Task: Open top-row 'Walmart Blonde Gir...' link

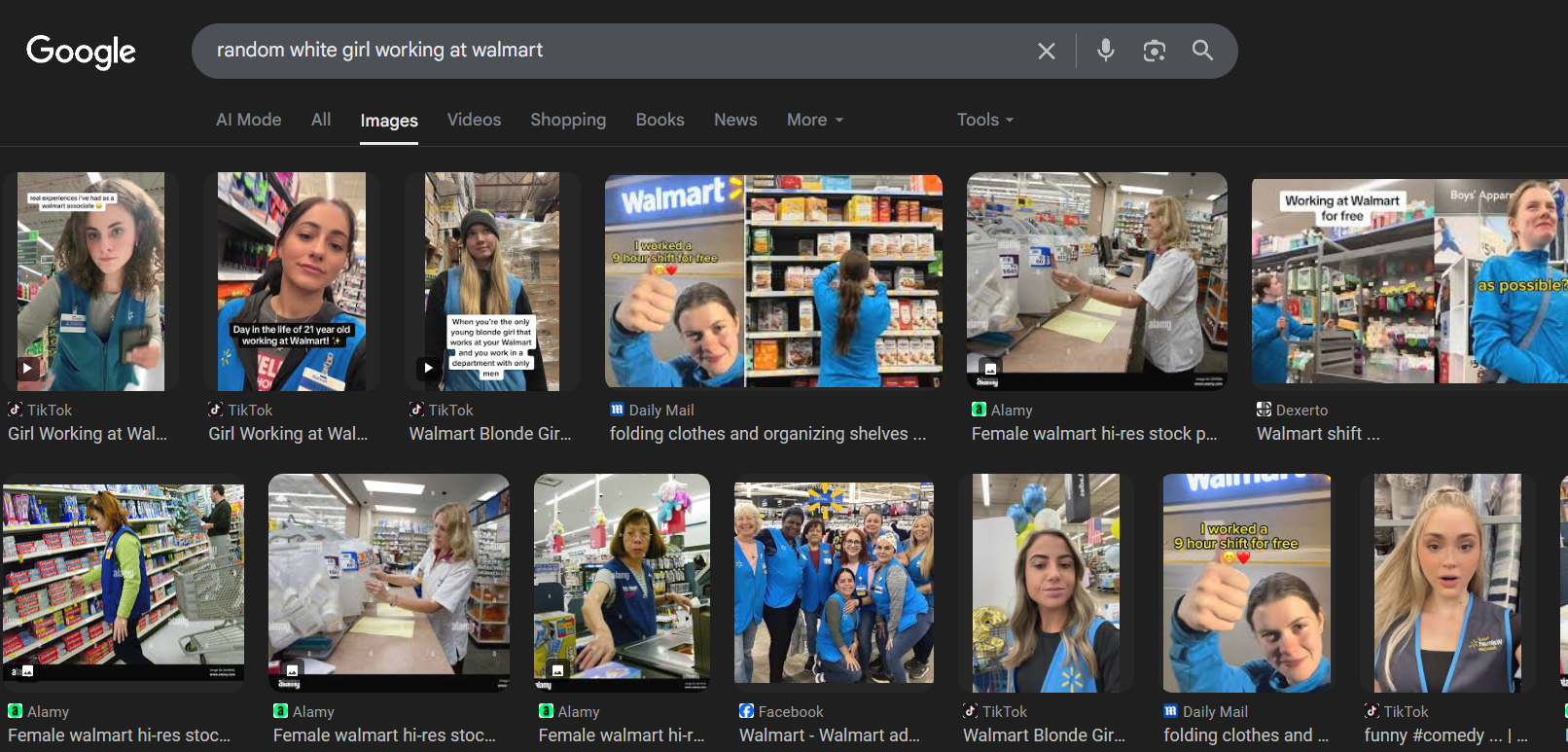Action: pyautogui.click(x=490, y=434)
